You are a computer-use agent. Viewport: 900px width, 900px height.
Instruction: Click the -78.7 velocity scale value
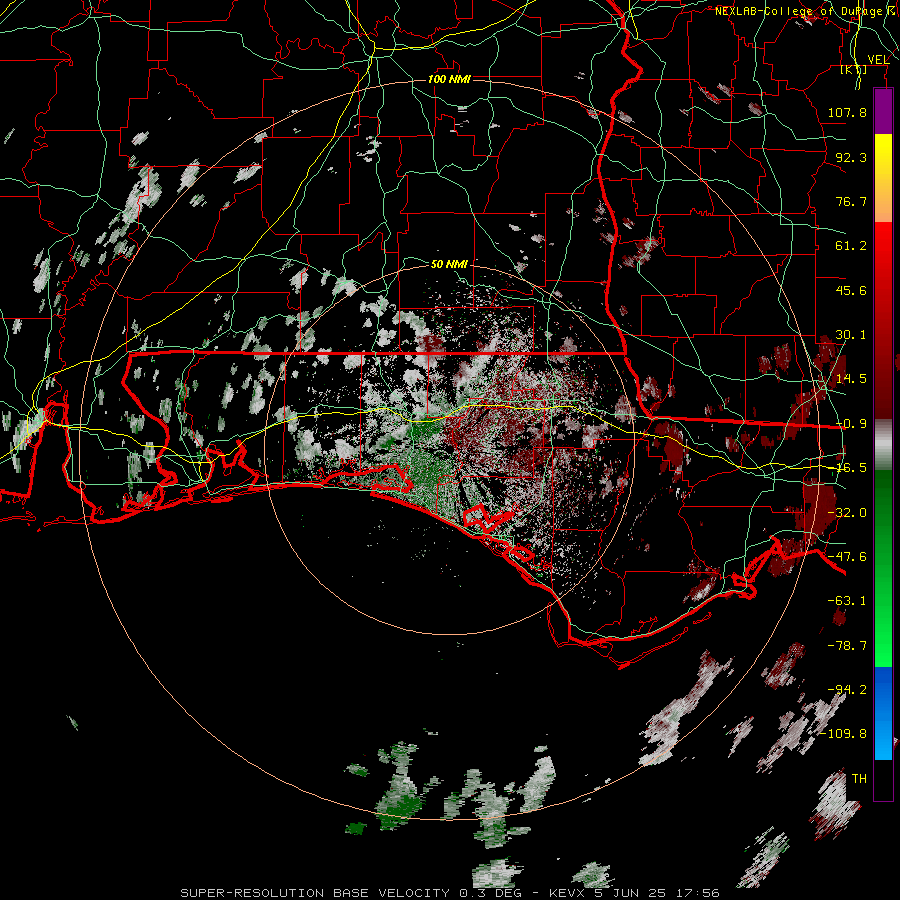(x=847, y=646)
